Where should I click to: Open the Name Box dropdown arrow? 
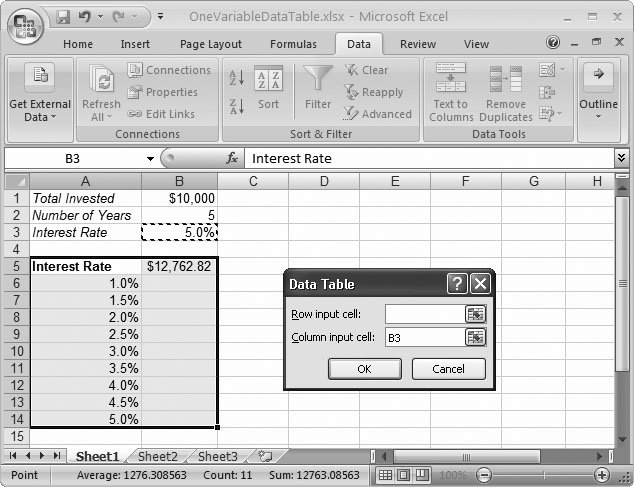pos(150,158)
